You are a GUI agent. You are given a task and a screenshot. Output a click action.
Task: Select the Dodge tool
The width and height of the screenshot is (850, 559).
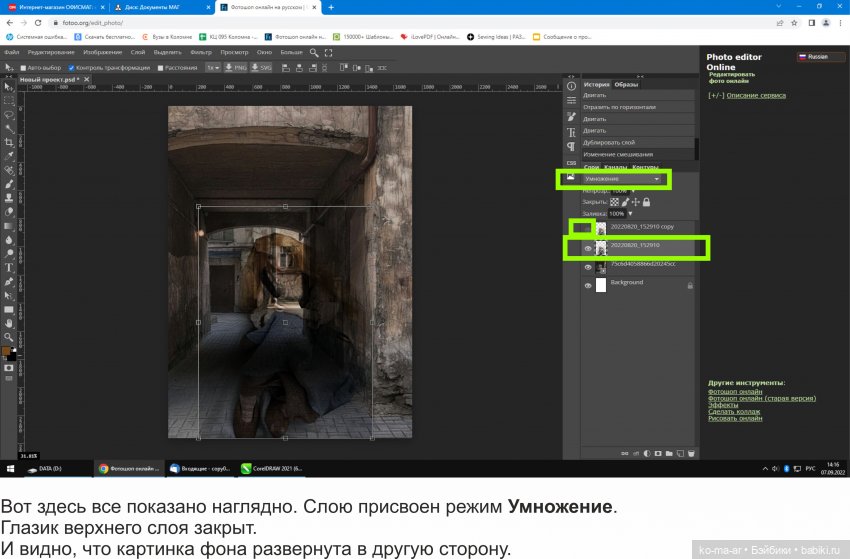(x=9, y=254)
